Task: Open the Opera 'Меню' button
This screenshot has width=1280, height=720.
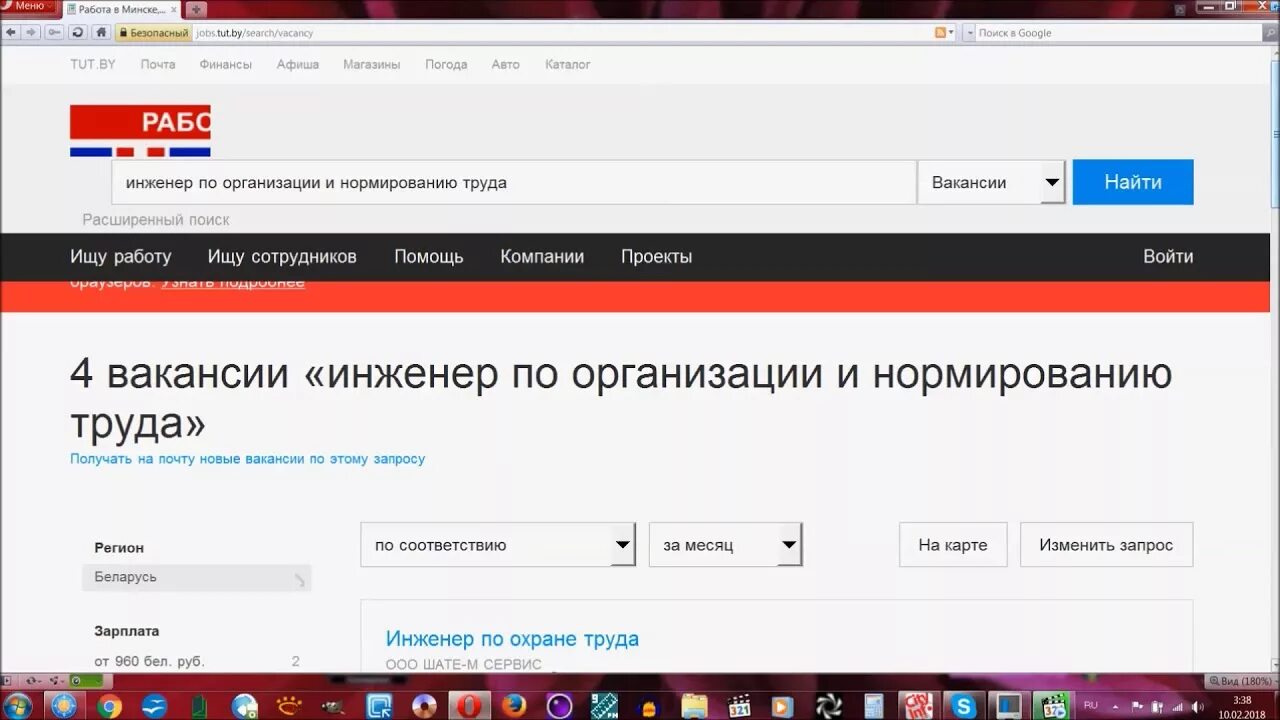Action: pos(26,6)
